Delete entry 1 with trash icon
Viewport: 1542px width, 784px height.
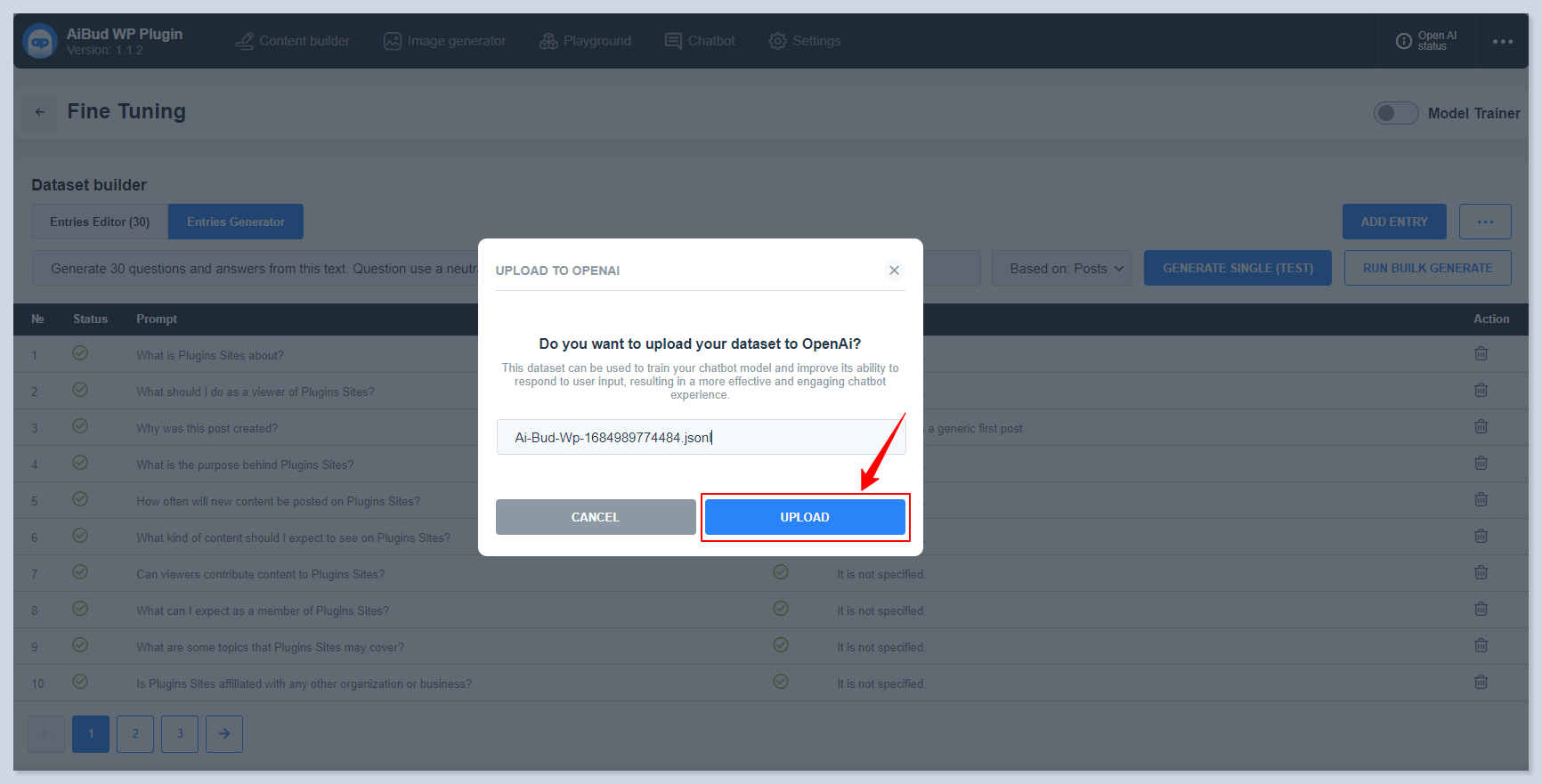(1481, 354)
